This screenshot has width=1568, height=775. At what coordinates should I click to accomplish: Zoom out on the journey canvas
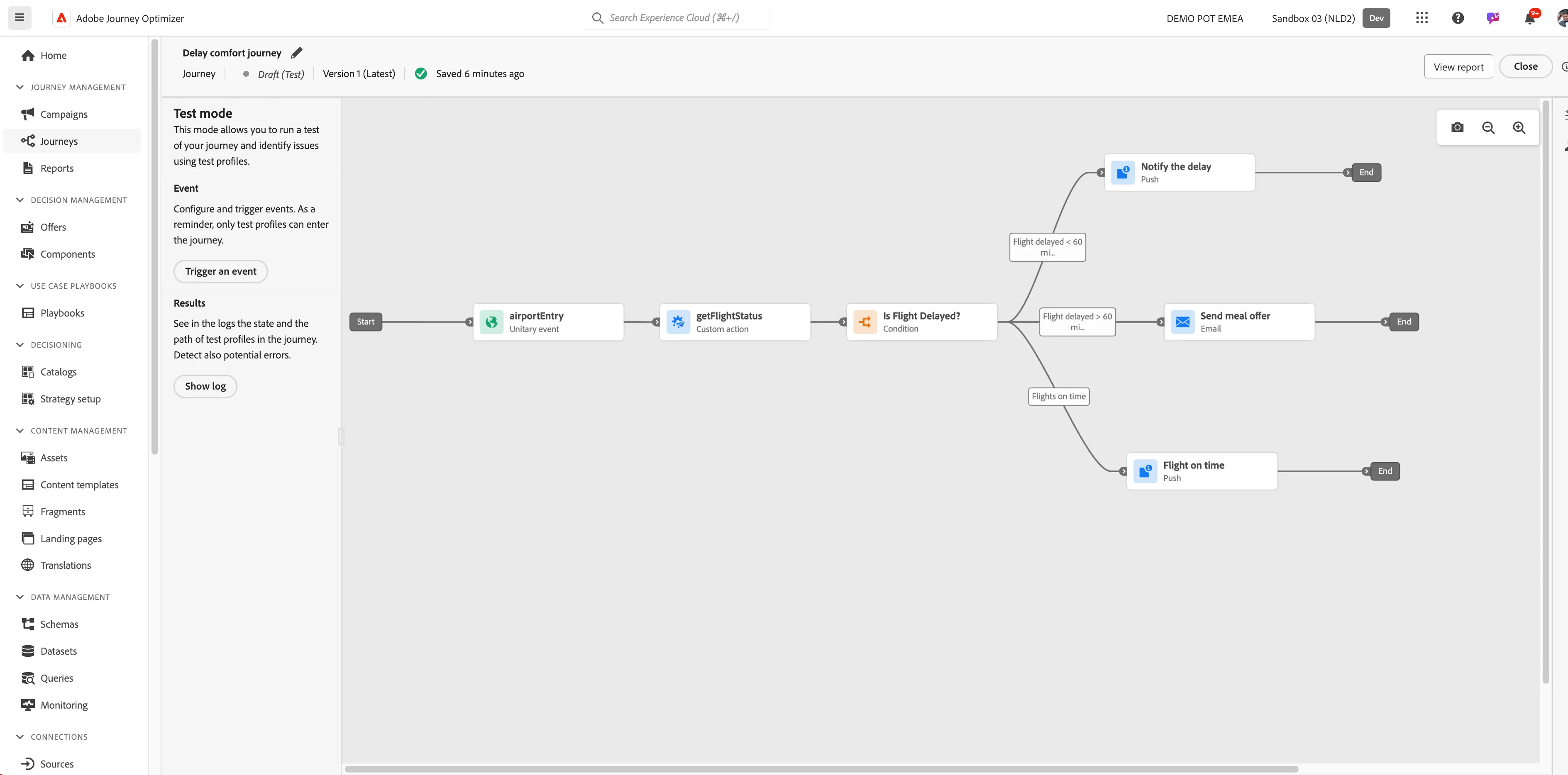point(1488,127)
